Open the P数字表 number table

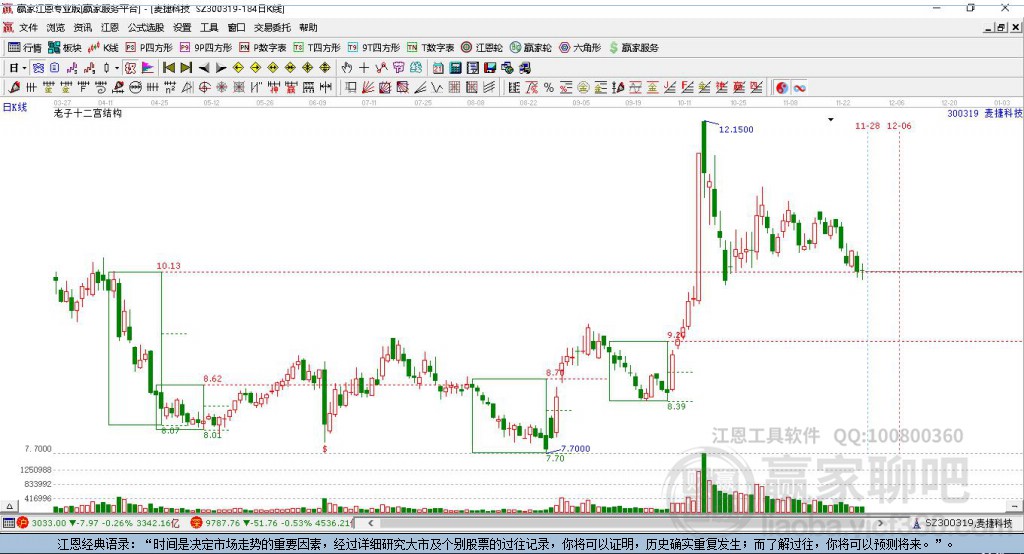(x=263, y=48)
